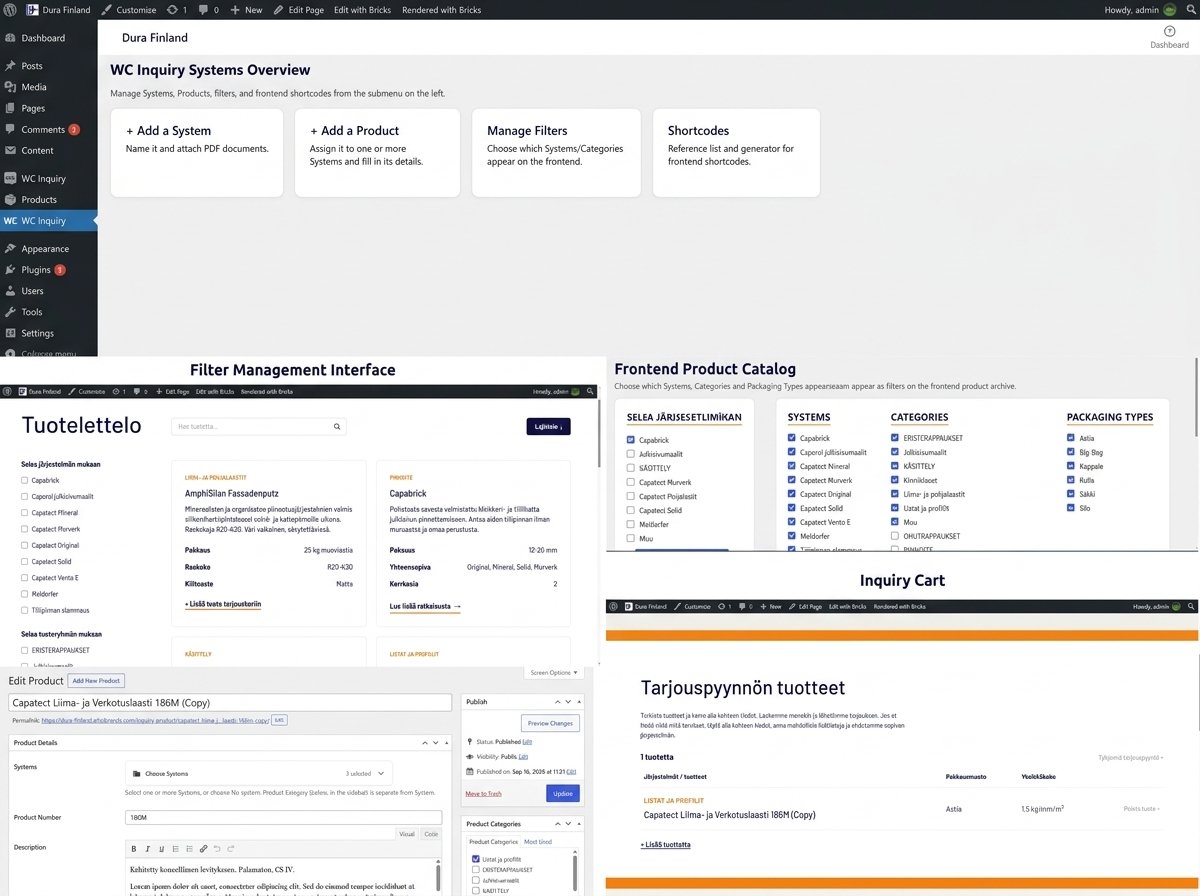Uncheck Säkki under PACKAGING TYPES
This screenshot has height=896, width=1200.
(1070, 494)
